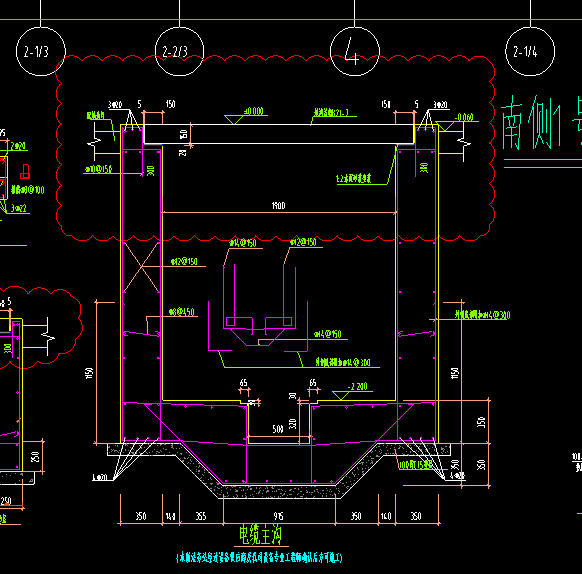The height and width of the screenshot is (574, 582).
Task: Pick the Φ8@450 tie rebar label
Action: 182,312
